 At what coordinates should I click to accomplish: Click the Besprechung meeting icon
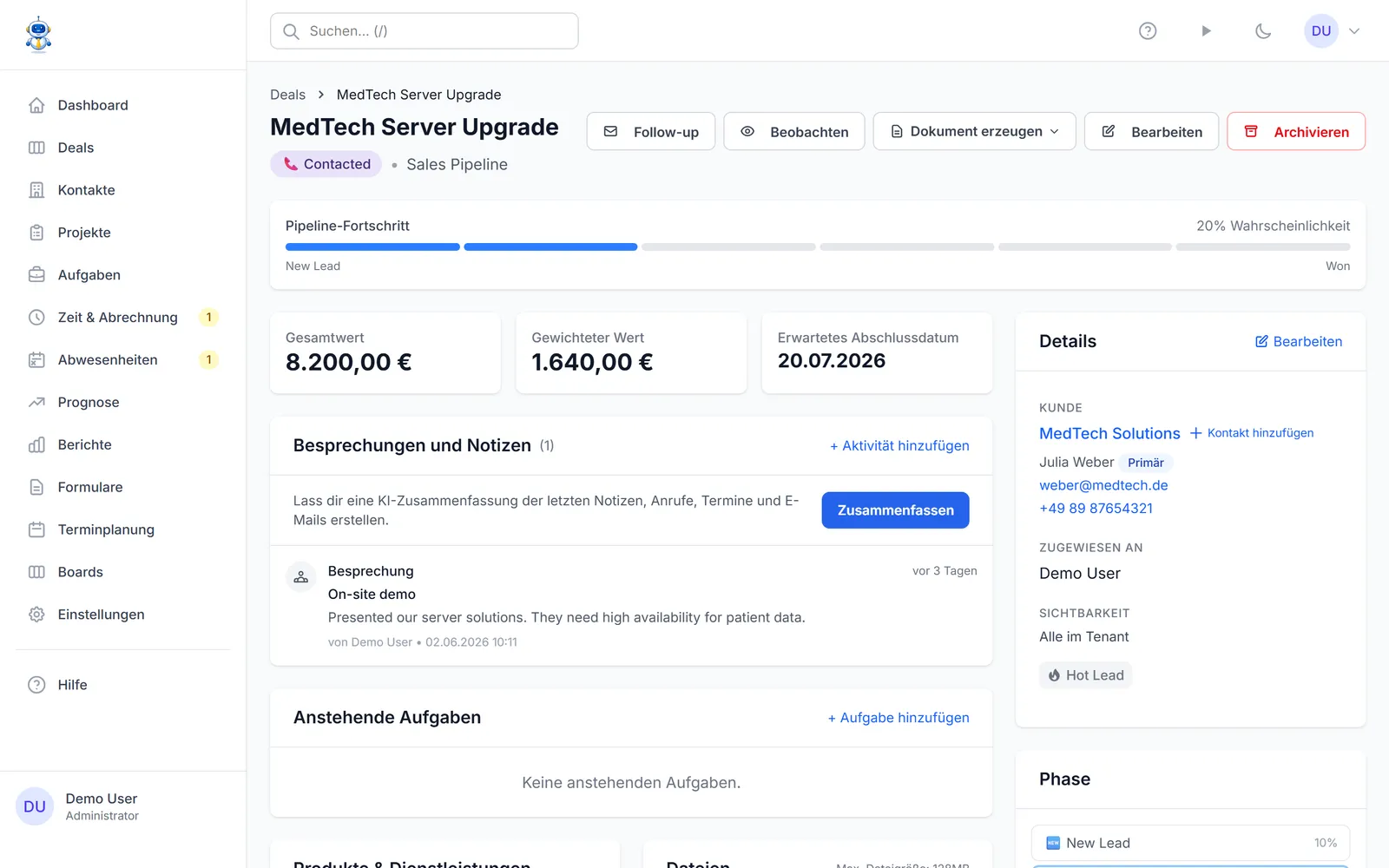(x=301, y=576)
